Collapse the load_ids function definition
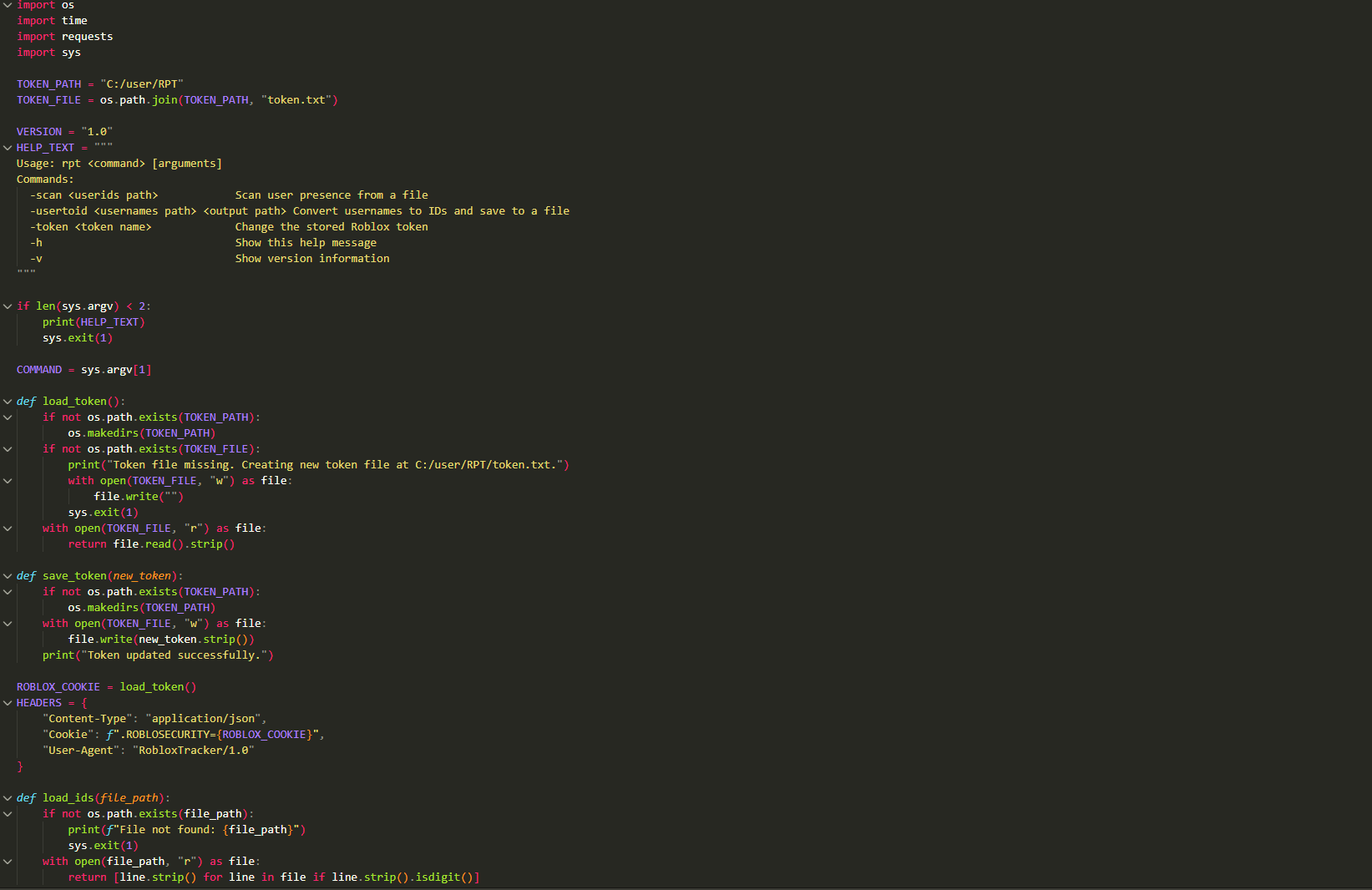This screenshot has width=1372, height=890. (8, 798)
